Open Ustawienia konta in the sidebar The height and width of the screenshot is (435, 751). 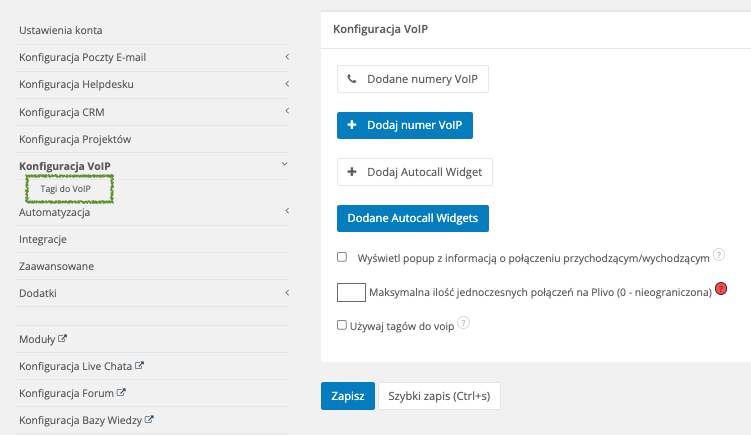point(60,30)
